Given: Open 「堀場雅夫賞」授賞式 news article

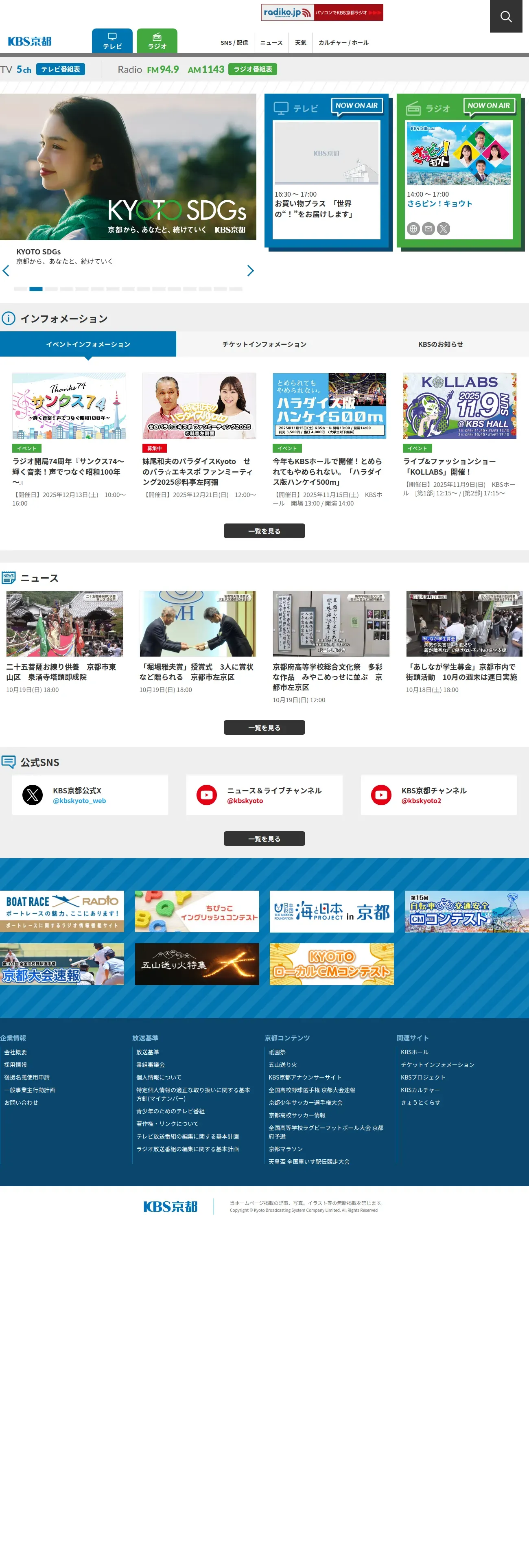Looking at the screenshot, I should click(198, 643).
